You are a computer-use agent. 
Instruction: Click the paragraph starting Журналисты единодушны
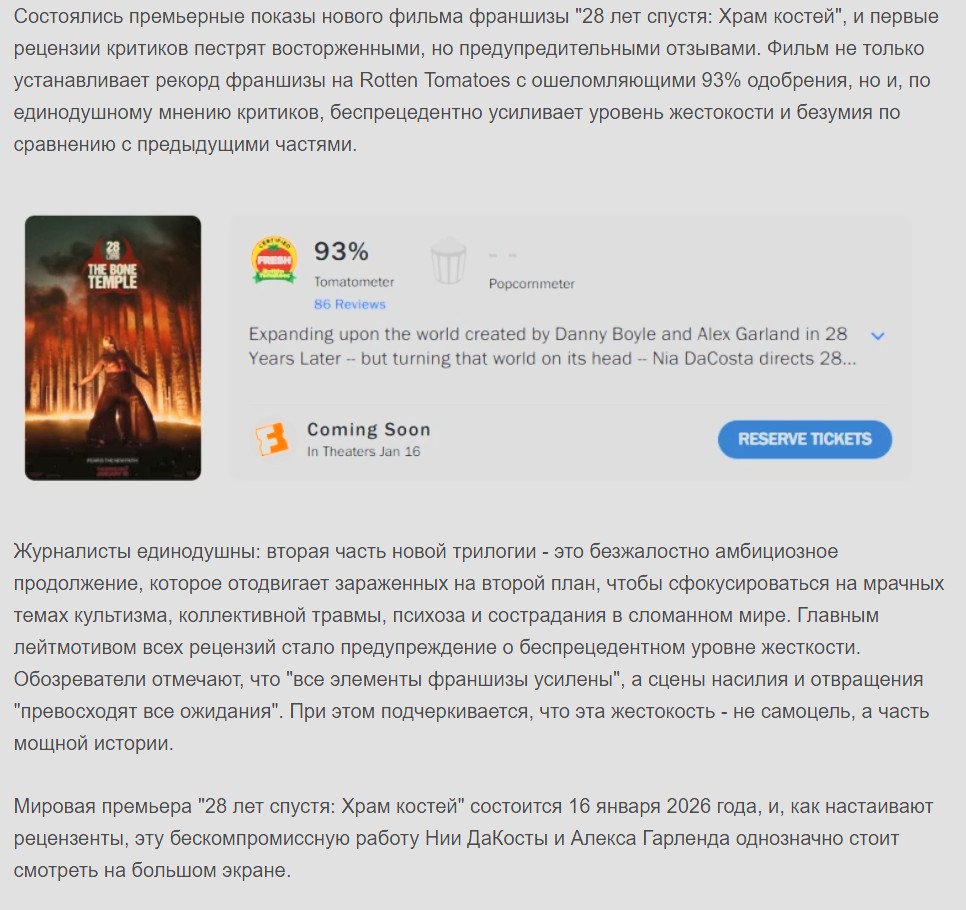click(x=479, y=647)
